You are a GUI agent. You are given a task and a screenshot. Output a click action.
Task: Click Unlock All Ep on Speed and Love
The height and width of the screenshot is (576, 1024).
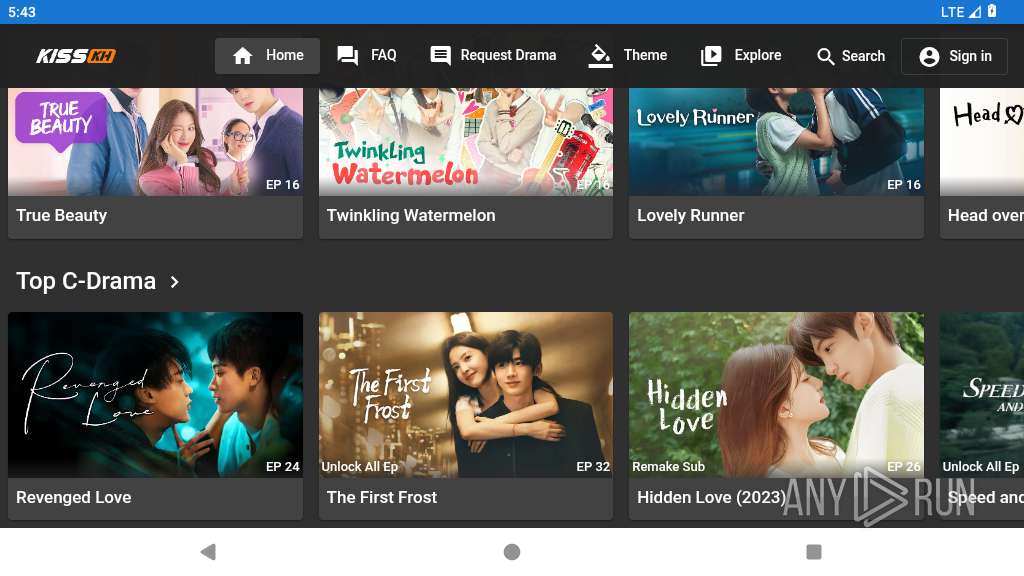point(980,467)
